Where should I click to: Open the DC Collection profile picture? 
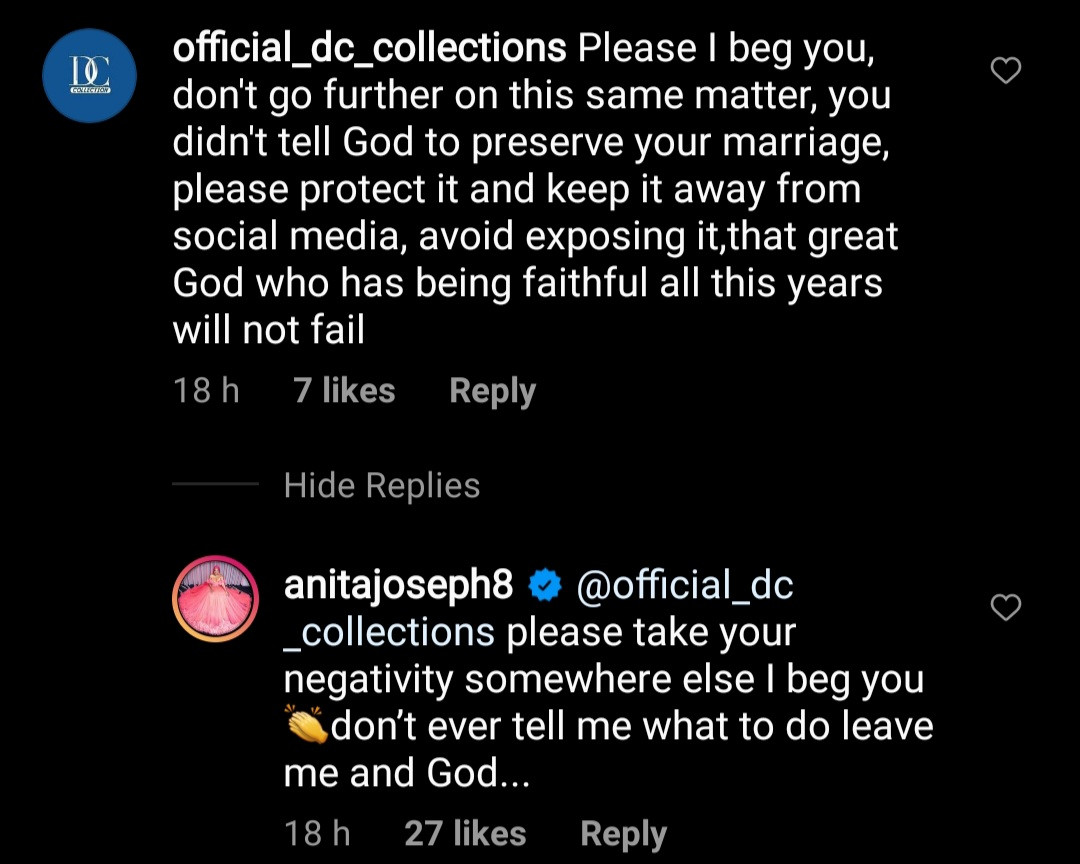89,76
